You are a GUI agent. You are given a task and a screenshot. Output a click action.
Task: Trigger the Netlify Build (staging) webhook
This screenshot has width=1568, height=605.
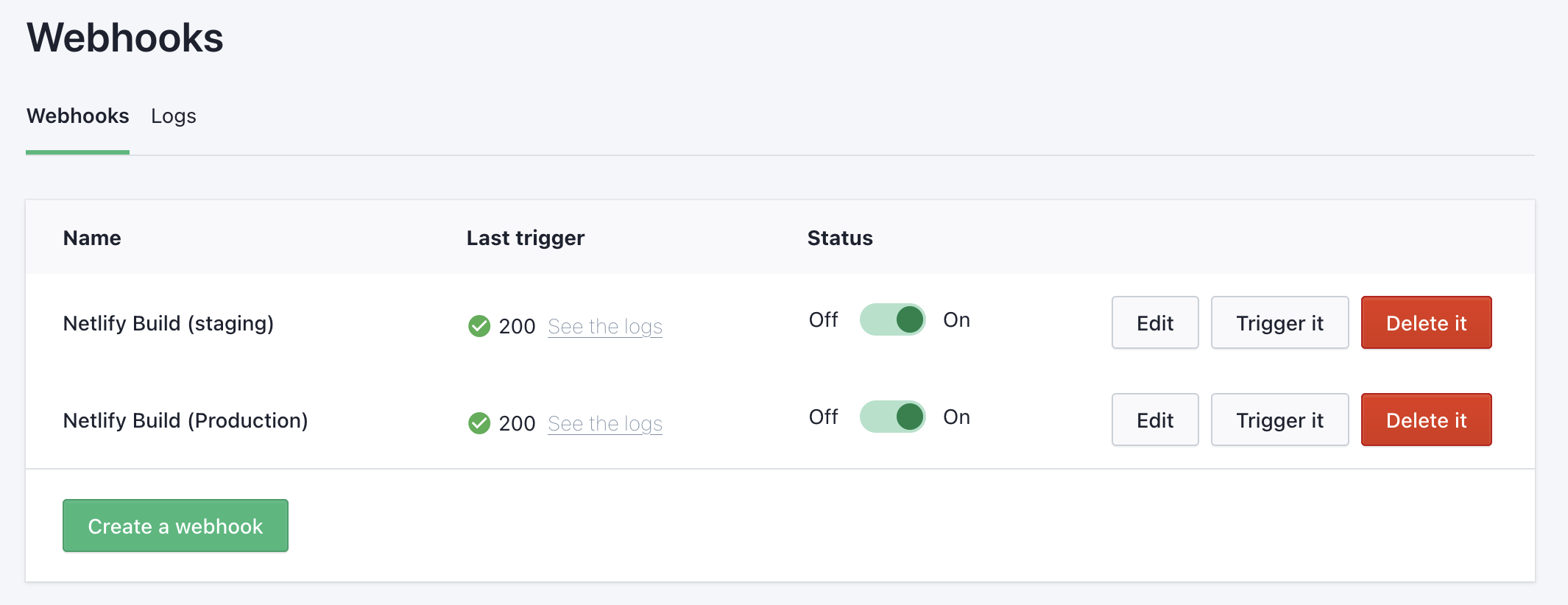coord(1279,322)
